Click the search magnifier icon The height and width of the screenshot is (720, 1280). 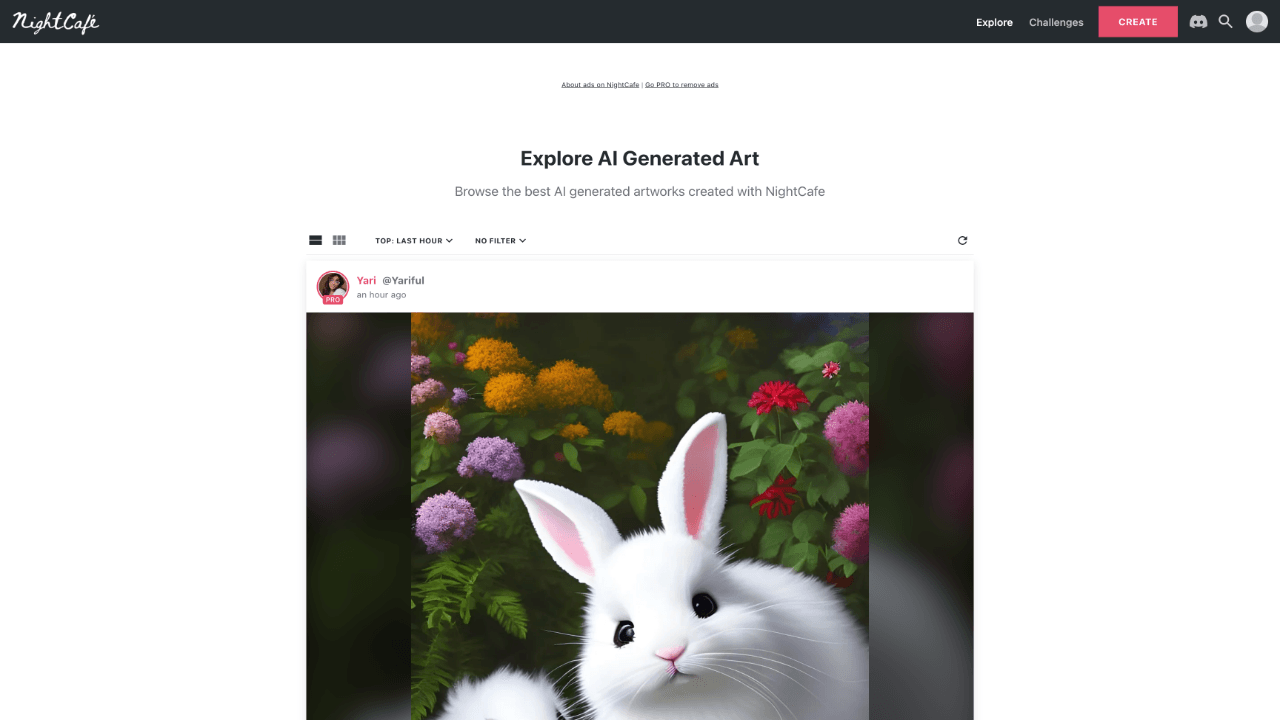tap(1225, 21)
